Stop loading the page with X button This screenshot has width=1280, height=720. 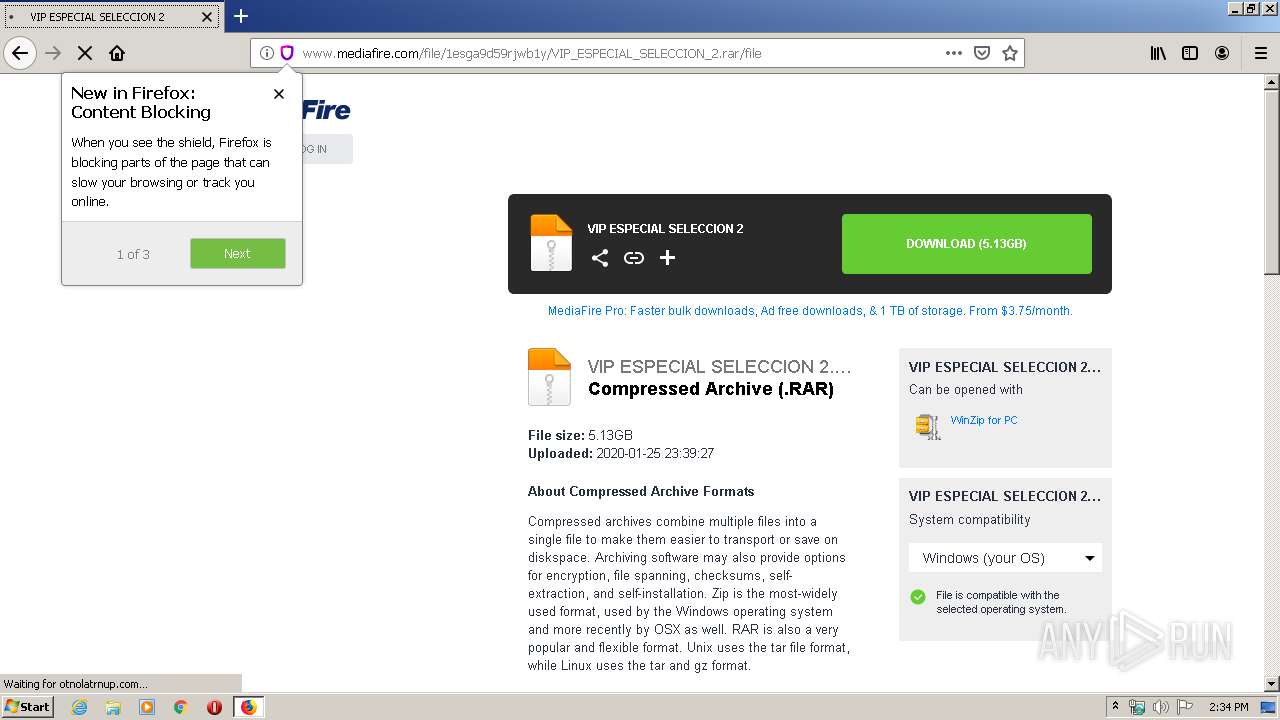pyautogui.click(x=85, y=53)
